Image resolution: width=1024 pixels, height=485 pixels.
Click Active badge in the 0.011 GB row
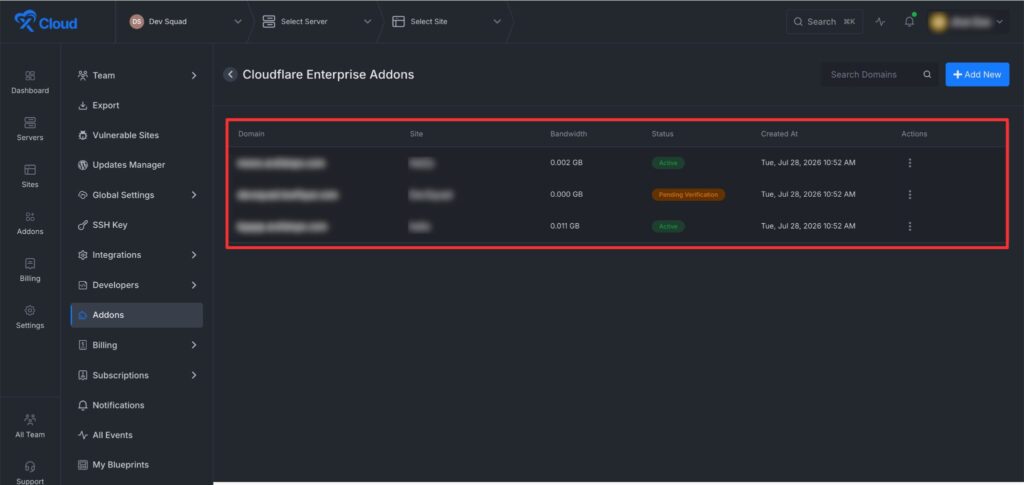[668, 226]
